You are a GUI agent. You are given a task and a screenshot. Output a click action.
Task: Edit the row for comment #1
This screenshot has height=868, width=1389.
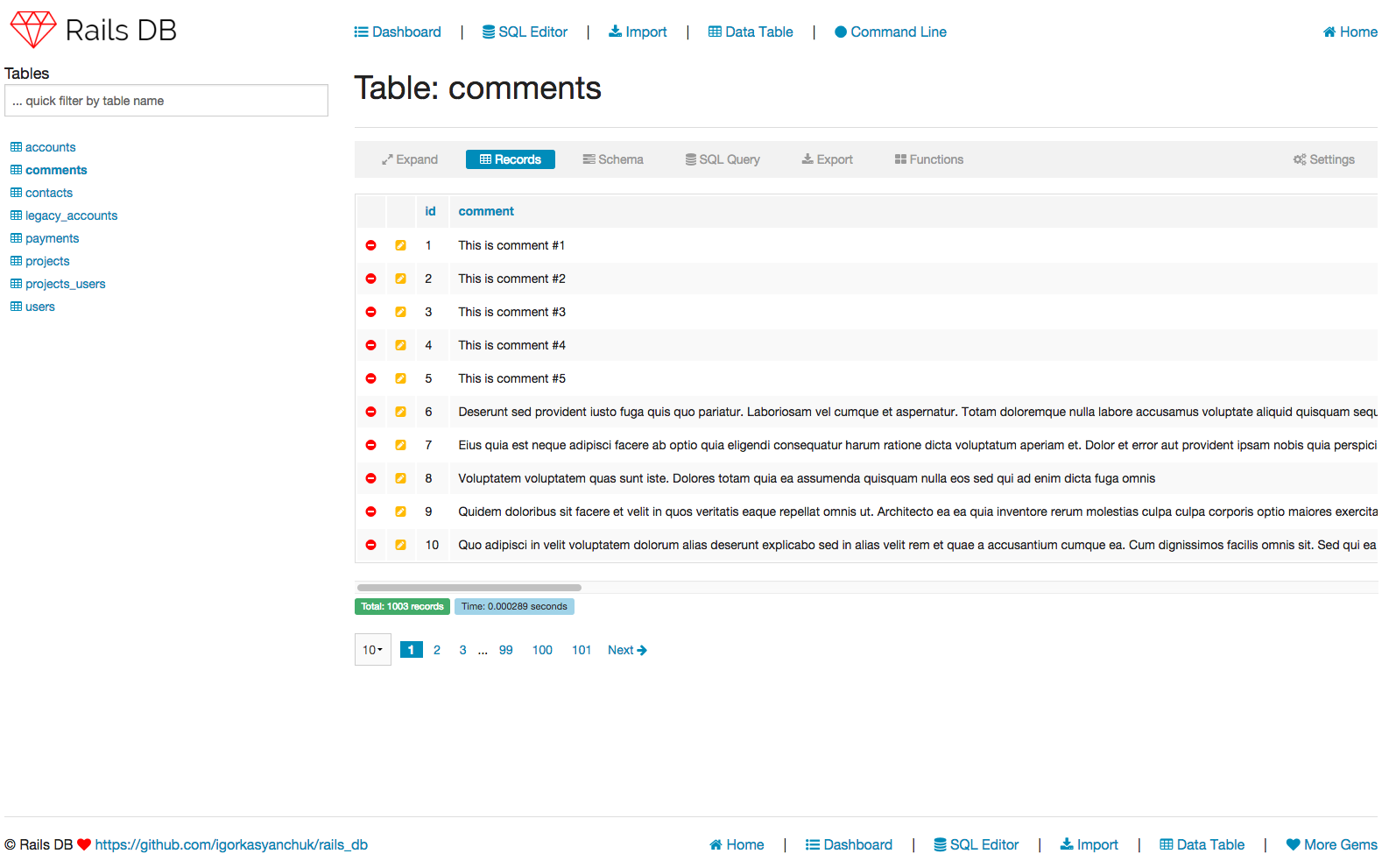tap(400, 245)
